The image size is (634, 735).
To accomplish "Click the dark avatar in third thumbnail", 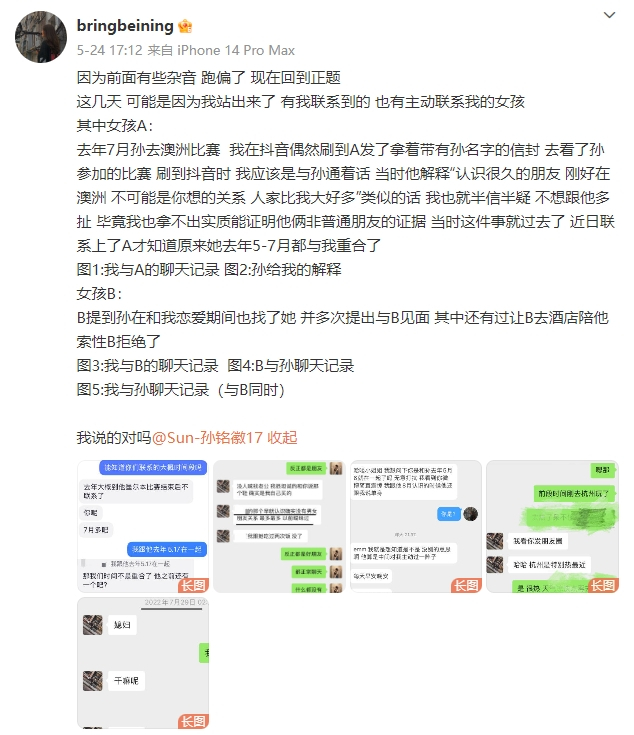I will coord(470,514).
